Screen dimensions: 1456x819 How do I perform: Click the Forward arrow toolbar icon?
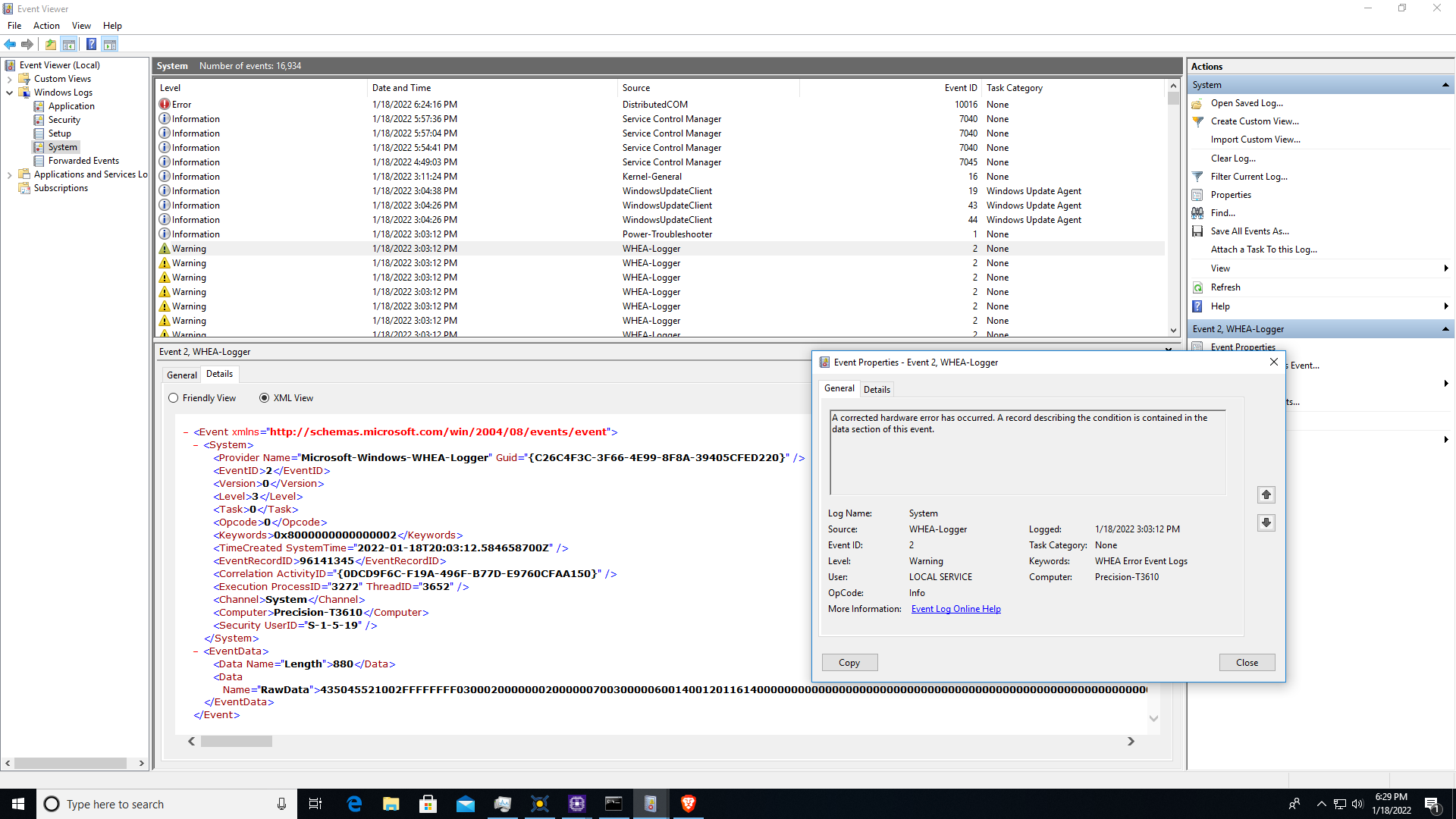point(27,45)
